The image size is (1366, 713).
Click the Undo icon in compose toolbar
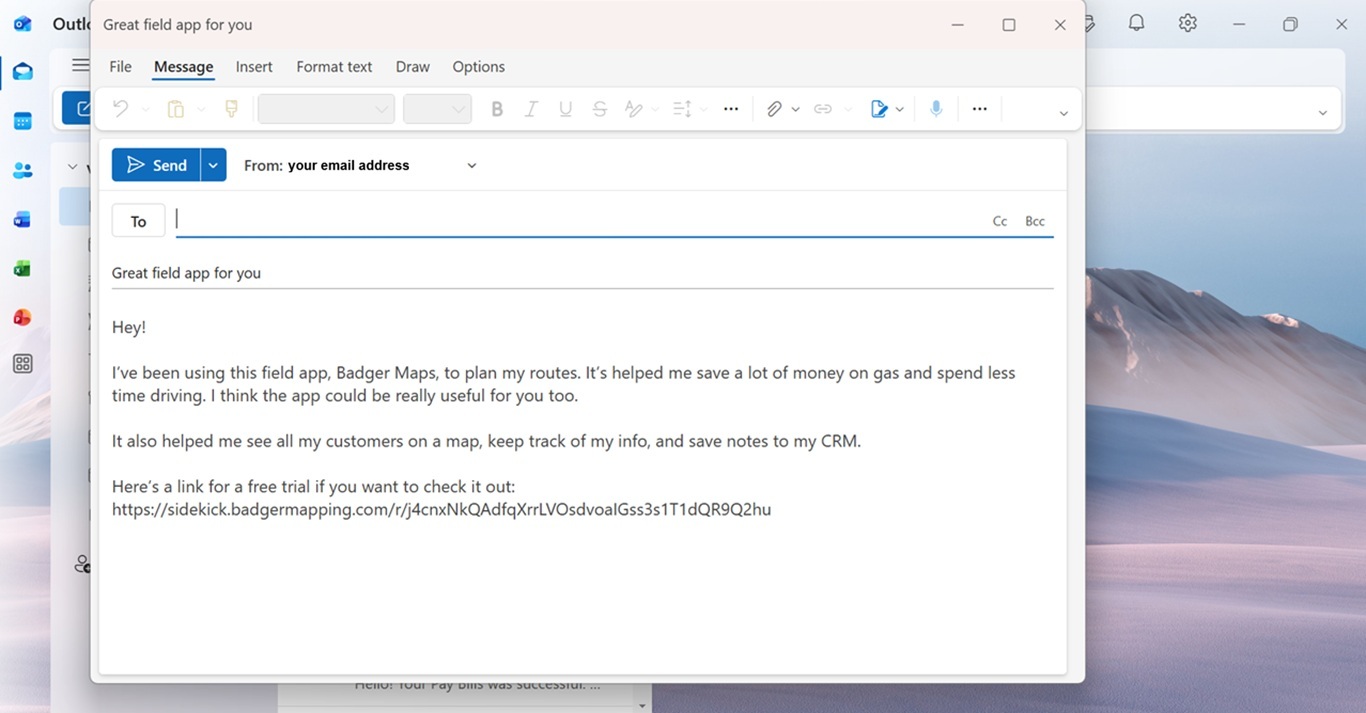click(121, 109)
